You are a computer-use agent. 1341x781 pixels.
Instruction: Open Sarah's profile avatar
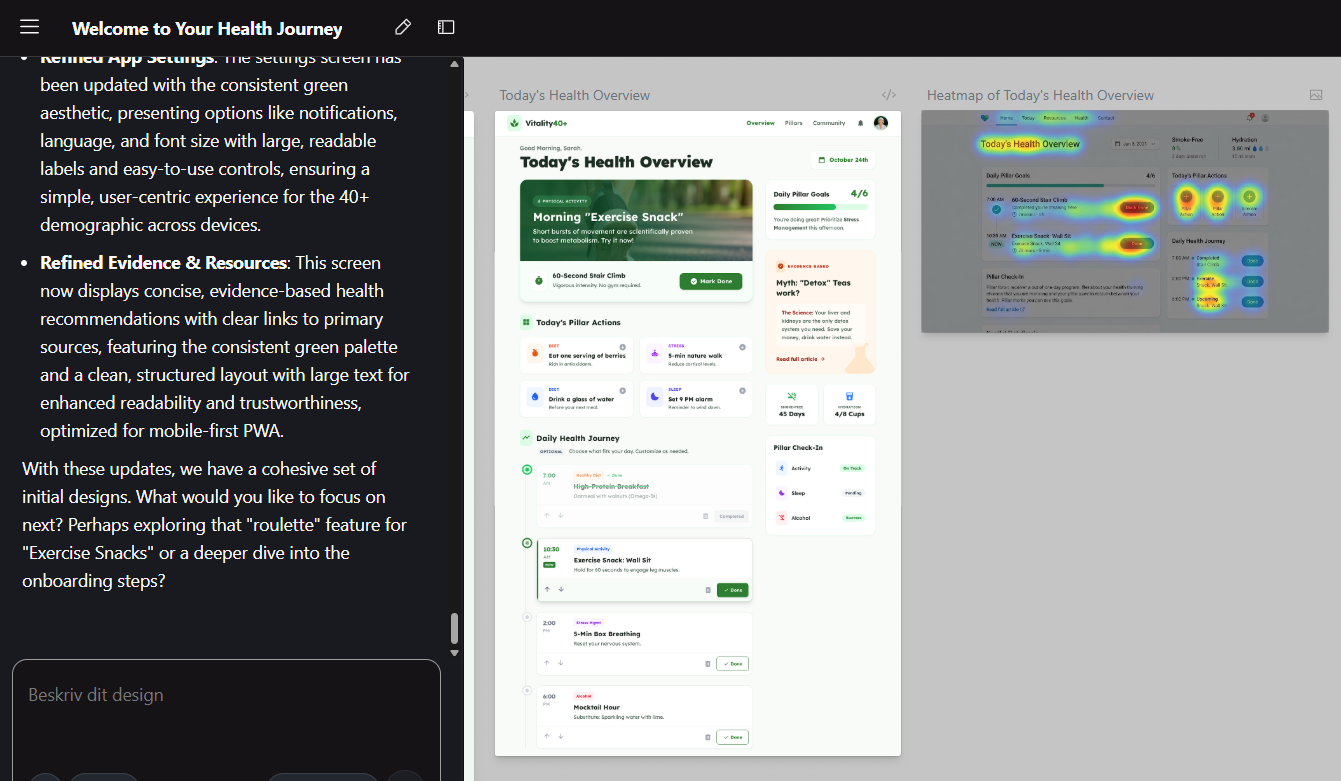point(880,123)
